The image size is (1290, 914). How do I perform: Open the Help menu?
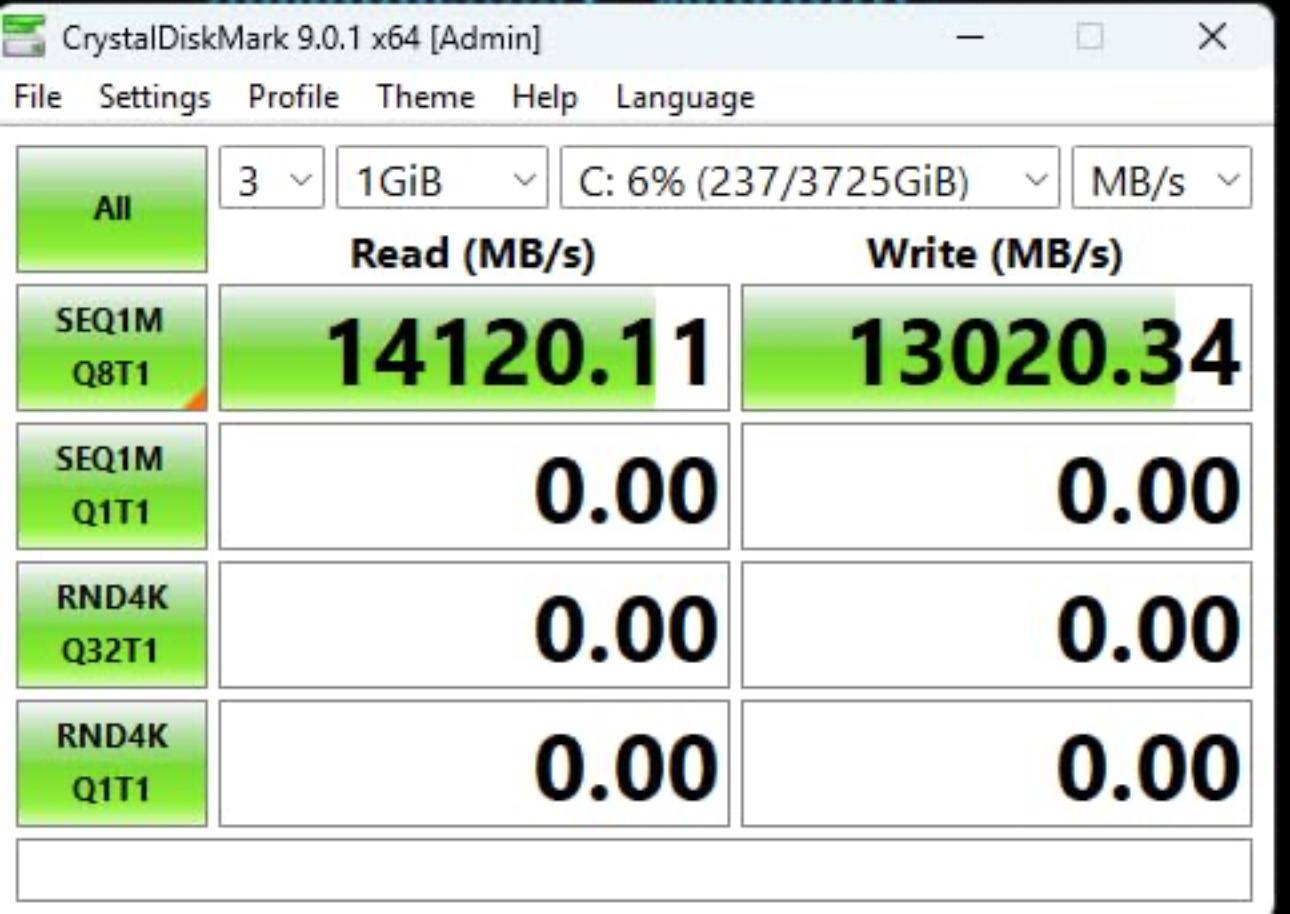tap(544, 97)
